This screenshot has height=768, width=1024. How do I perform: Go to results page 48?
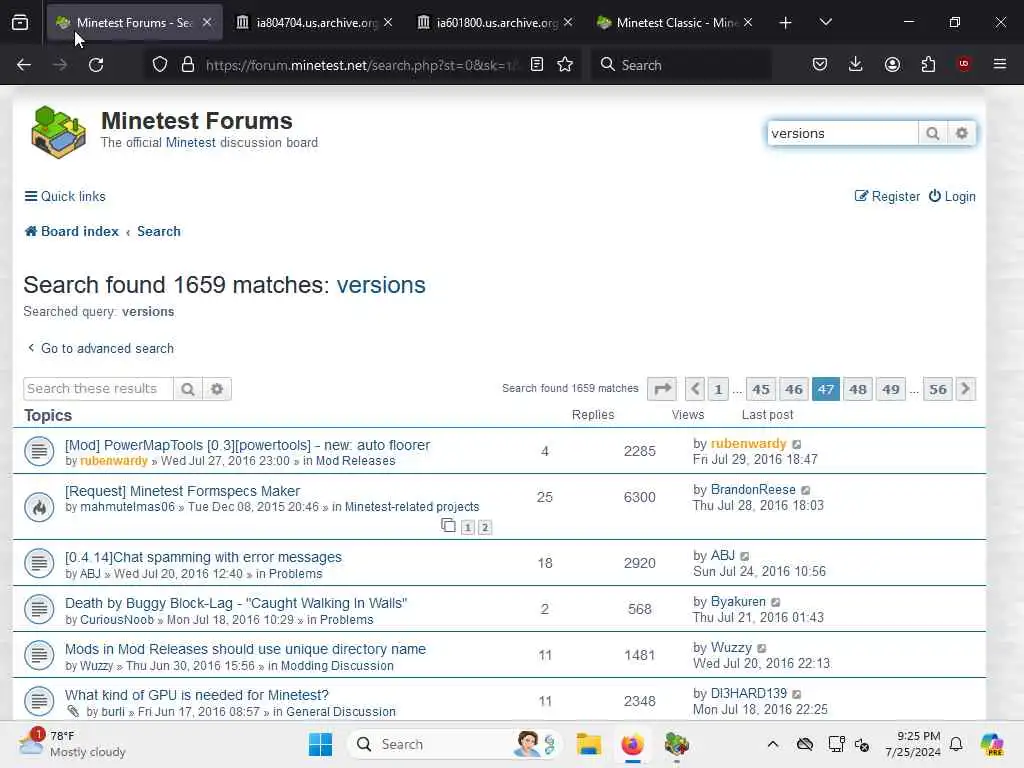tap(857, 389)
